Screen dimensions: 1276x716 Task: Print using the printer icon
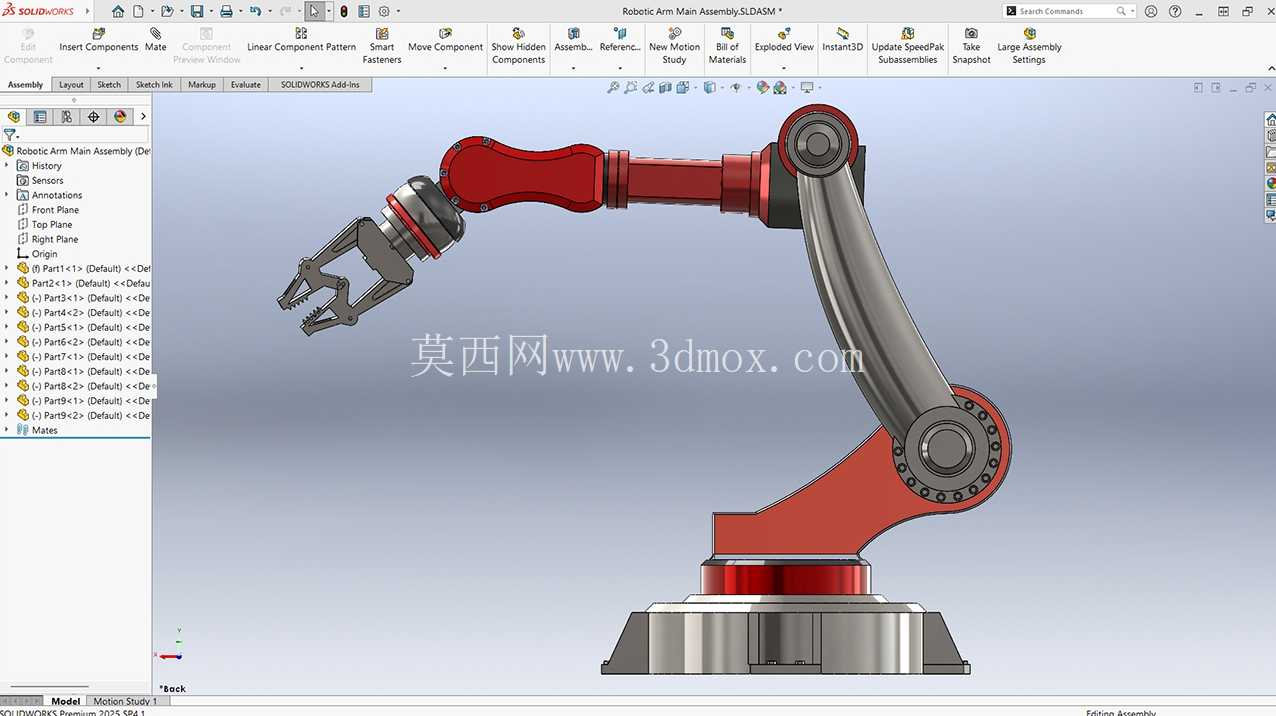click(226, 11)
